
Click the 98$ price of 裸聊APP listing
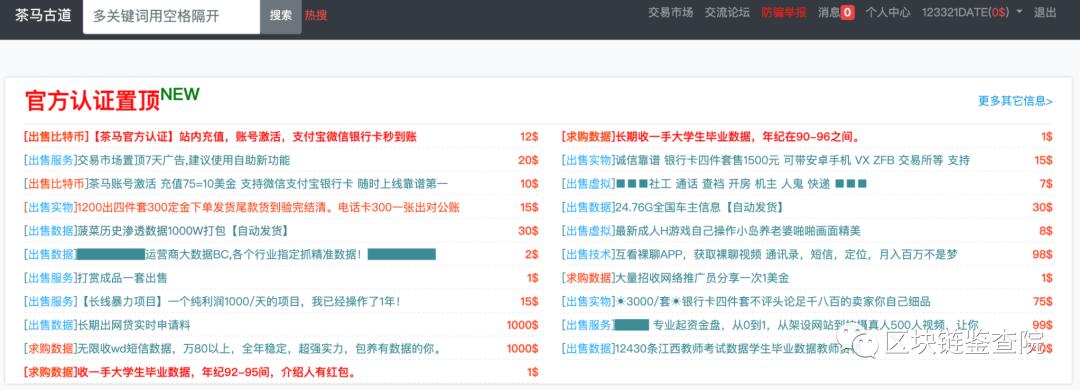point(1043,254)
